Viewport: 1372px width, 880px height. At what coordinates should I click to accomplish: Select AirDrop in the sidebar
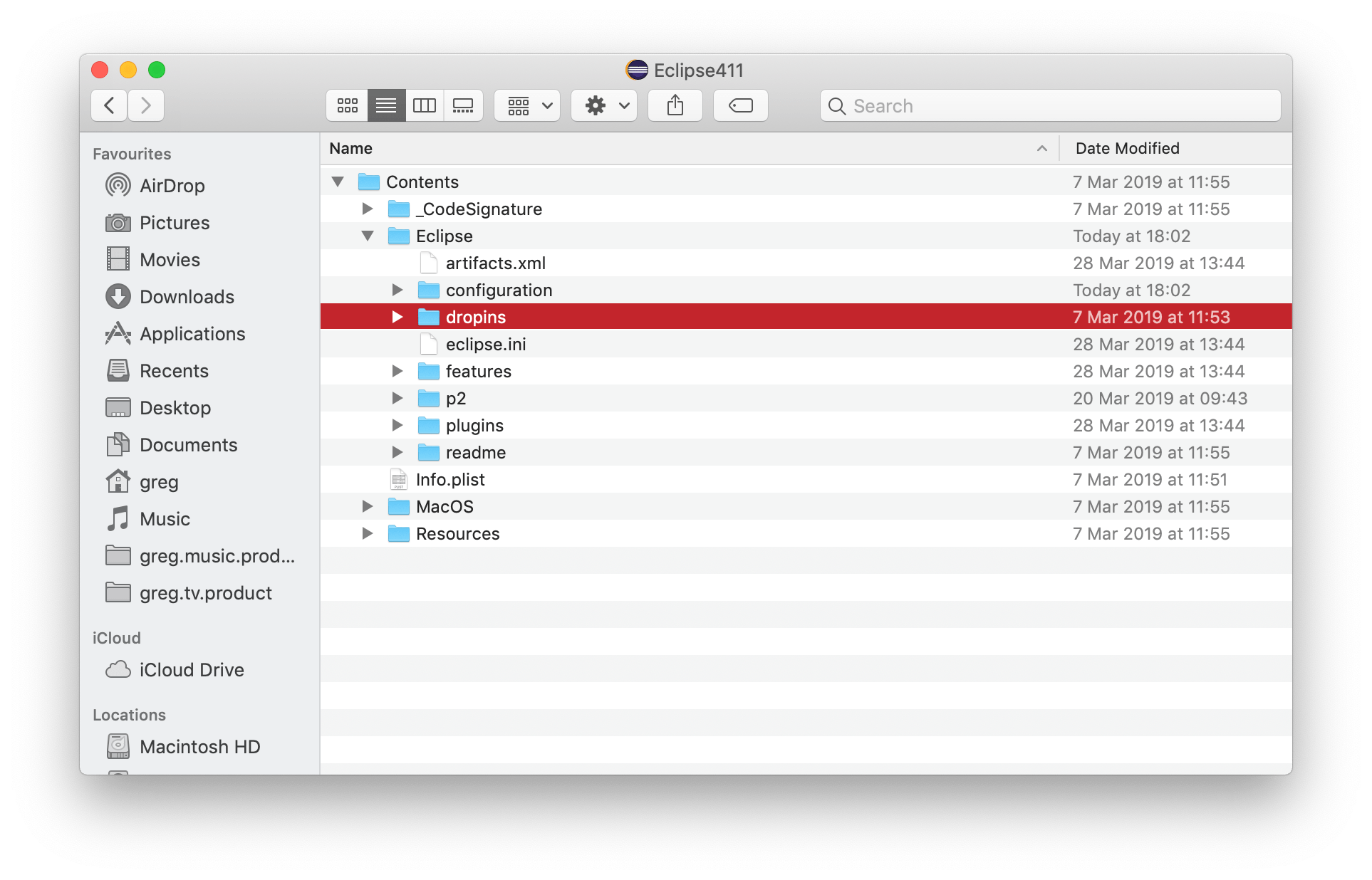coord(173,185)
